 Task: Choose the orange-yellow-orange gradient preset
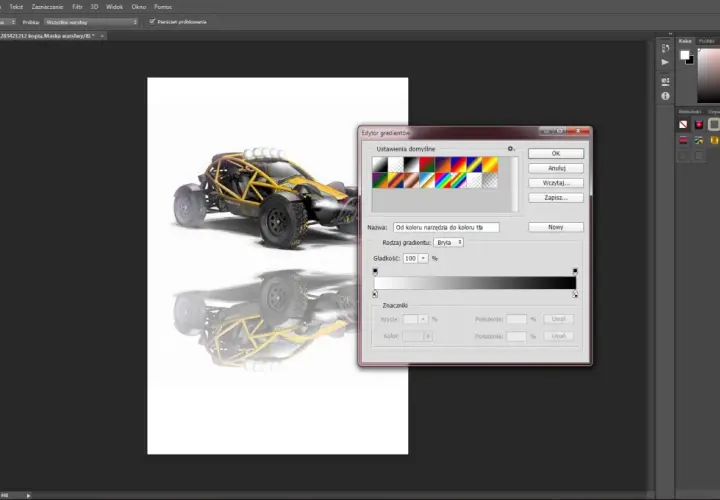pyautogui.click(x=489, y=164)
